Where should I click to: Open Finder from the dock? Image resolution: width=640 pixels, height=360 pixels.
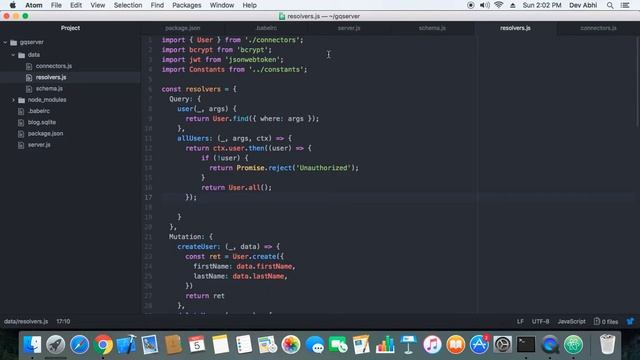click(32, 344)
